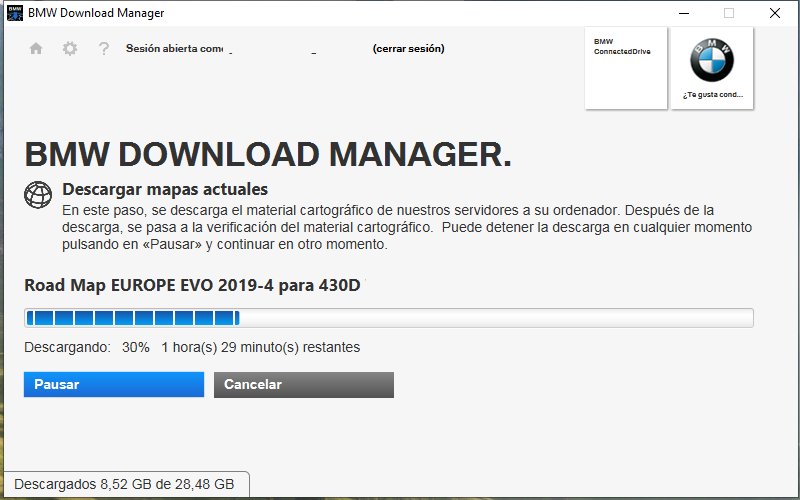This screenshot has height=500, width=800.
Task: Pause the download with Pausar
Action: [114, 384]
